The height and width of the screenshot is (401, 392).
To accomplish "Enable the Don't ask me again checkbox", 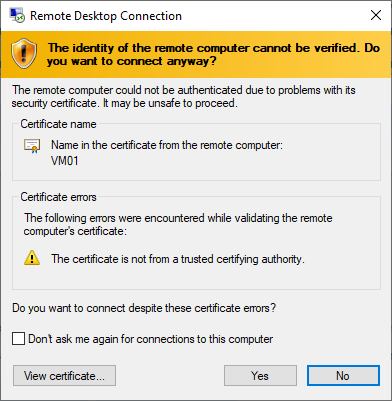I will pyautogui.click(x=18, y=339).
